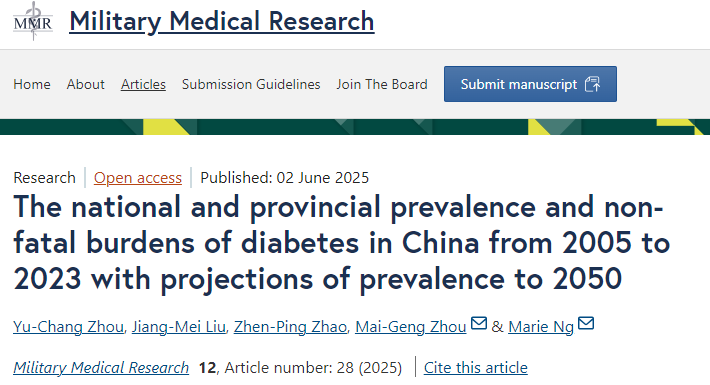Viewport: 710px width, 385px height.
Task: Open author Yu-Chang Zhou's profile
Action: pyautogui.click(x=68, y=327)
